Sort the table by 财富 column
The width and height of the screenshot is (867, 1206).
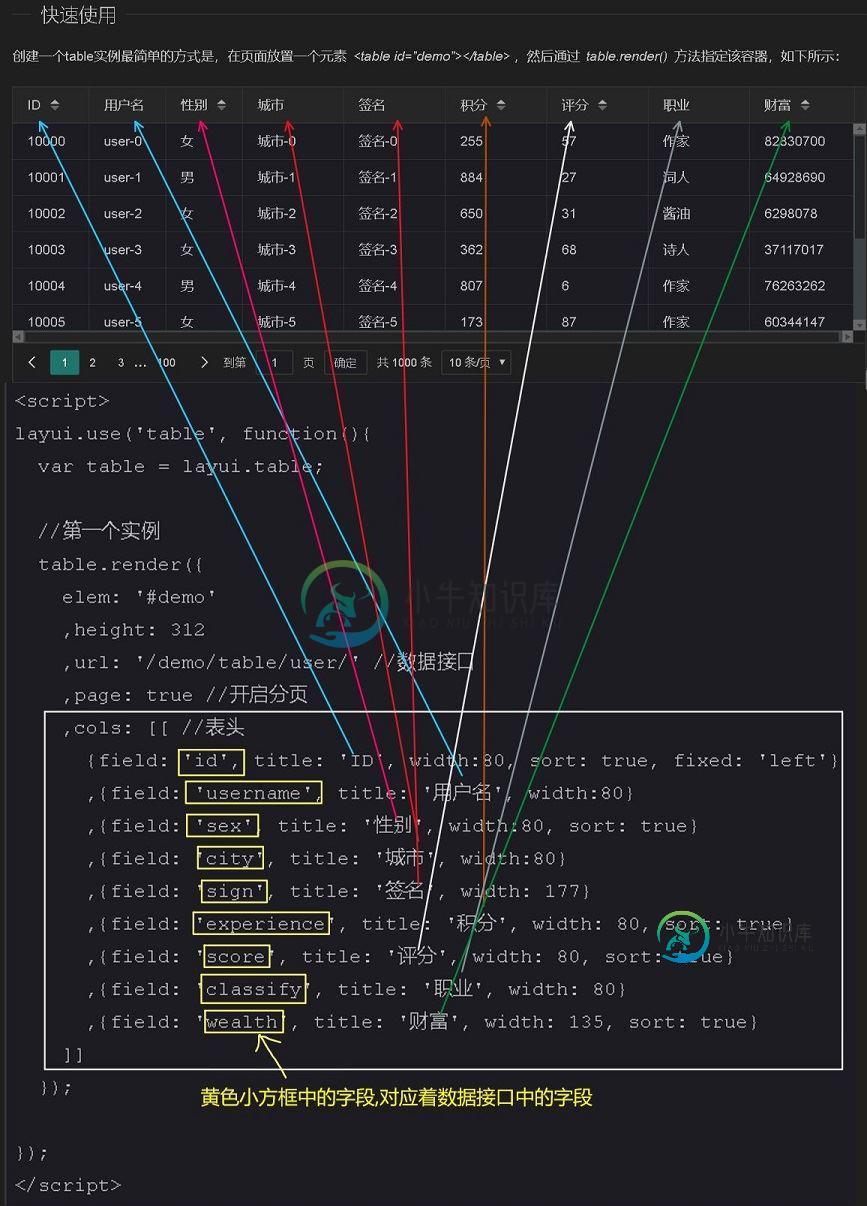point(805,105)
